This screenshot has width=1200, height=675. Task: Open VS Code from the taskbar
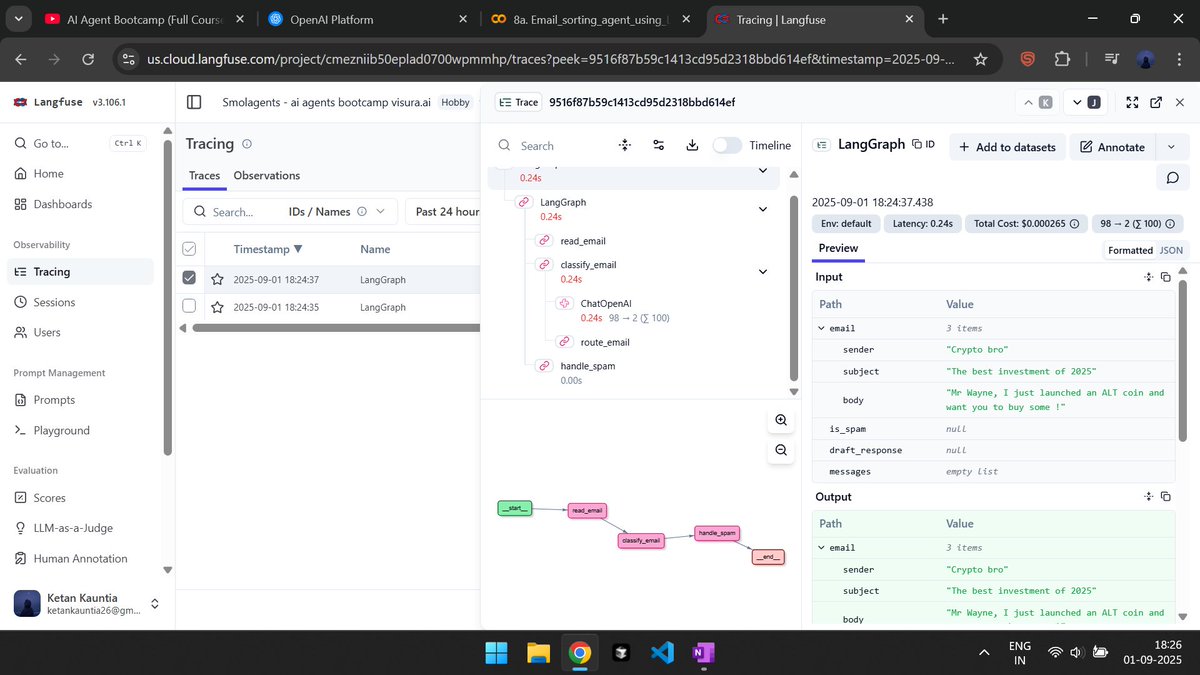pyautogui.click(x=662, y=653)
